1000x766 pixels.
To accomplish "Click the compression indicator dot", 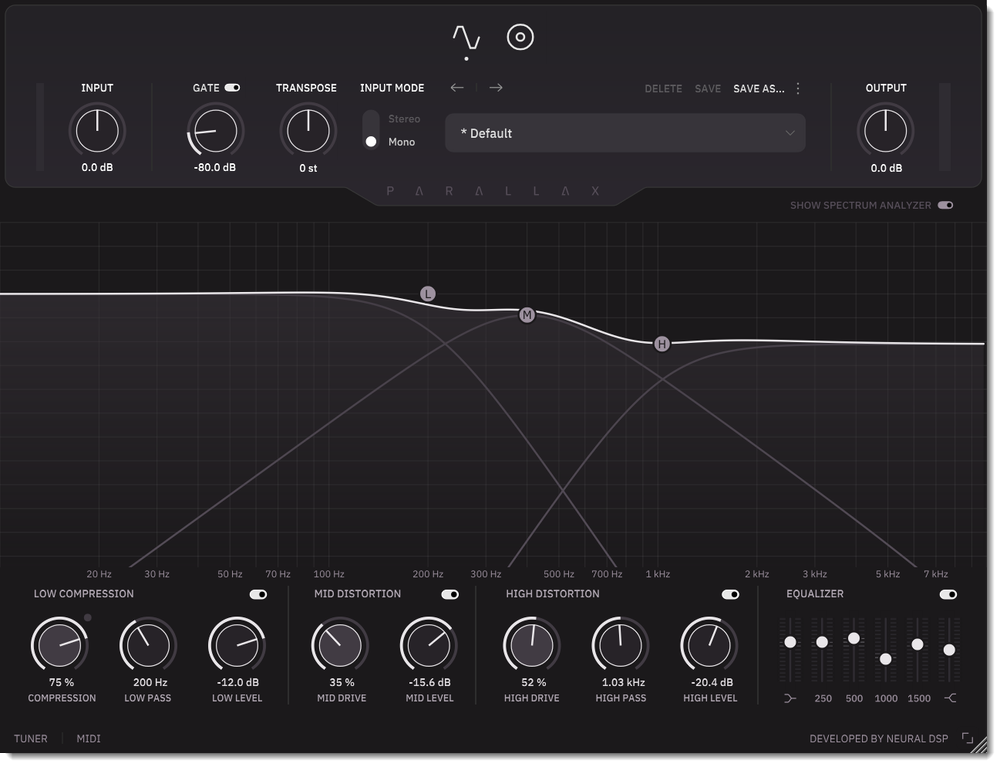I will click(x=87, y=617).
